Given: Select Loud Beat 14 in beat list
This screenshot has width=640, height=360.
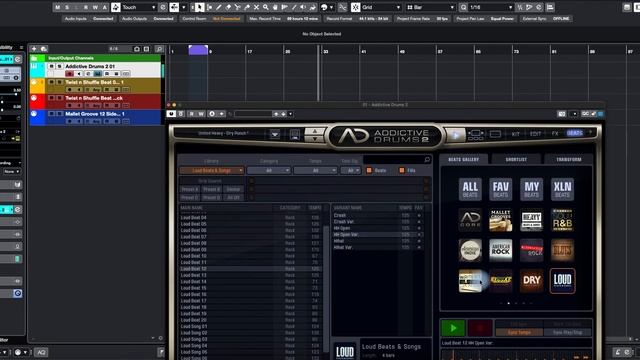Looking at the screenshot, I should [x=251, y=282].
